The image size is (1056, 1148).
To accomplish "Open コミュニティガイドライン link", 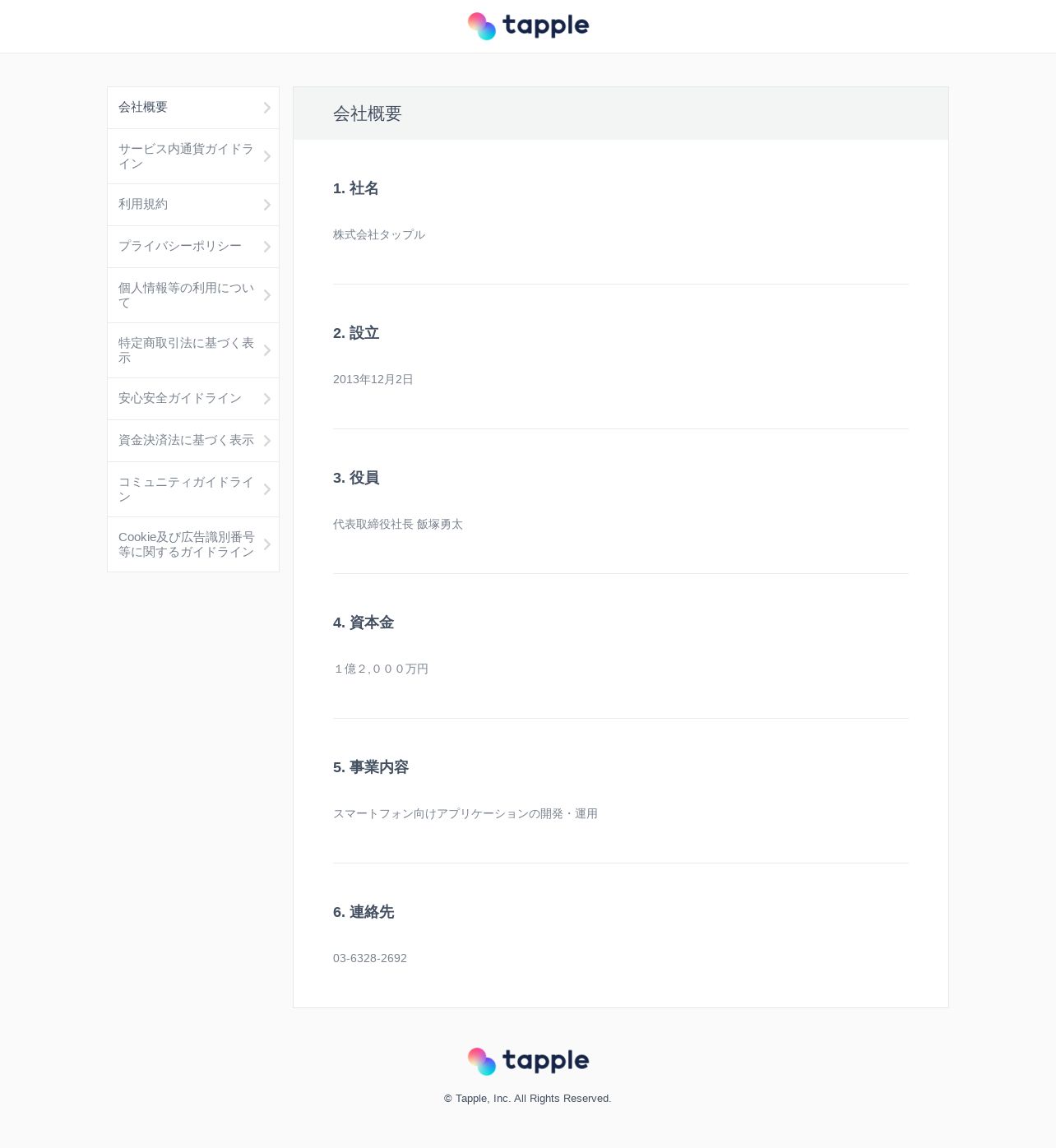I will [x=193, y=489].
